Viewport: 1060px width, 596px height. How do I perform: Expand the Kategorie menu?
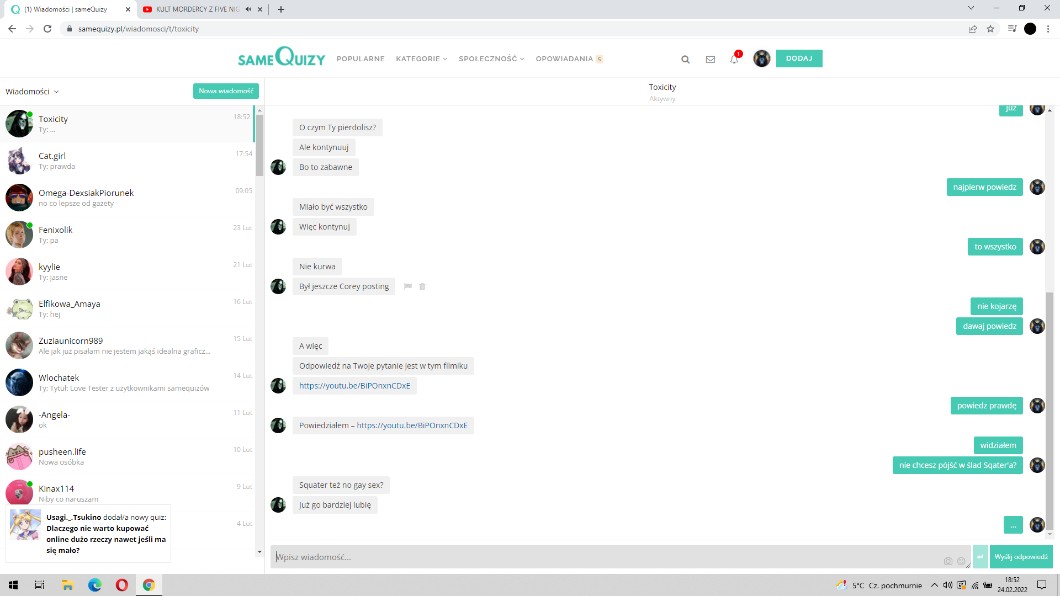click(x=420, y=59)
